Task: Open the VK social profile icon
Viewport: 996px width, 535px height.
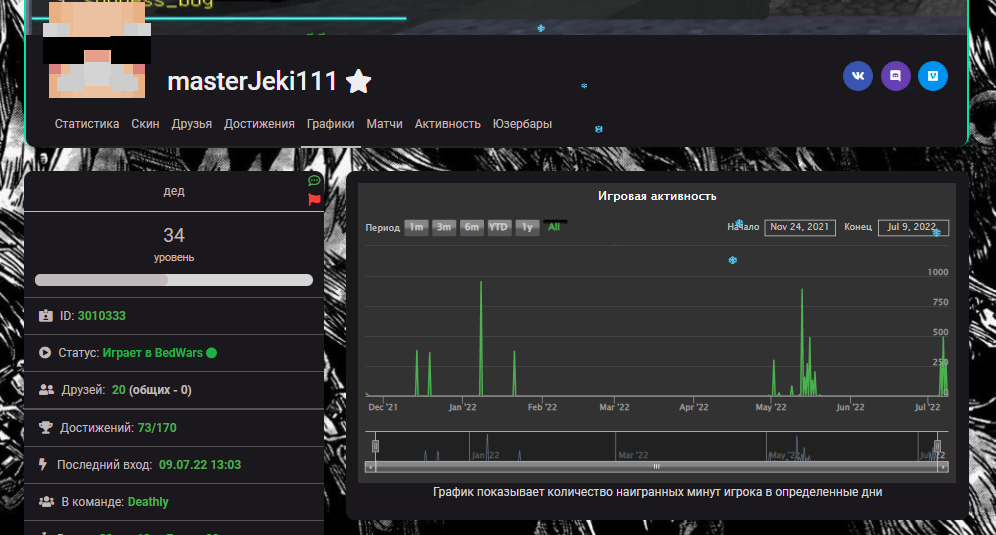Action: (857, 76)
